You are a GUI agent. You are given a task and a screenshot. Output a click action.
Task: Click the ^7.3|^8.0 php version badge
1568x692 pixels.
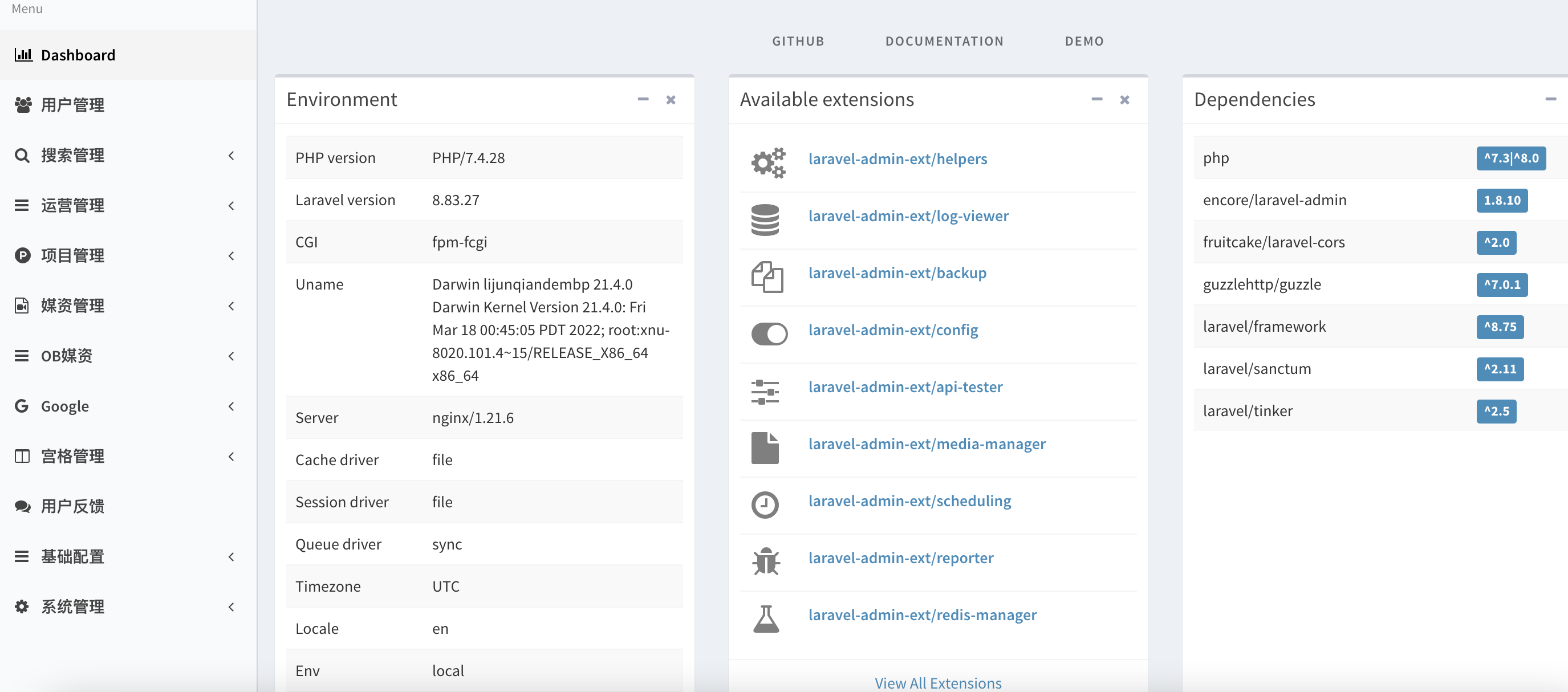[x=1511, y=158]
